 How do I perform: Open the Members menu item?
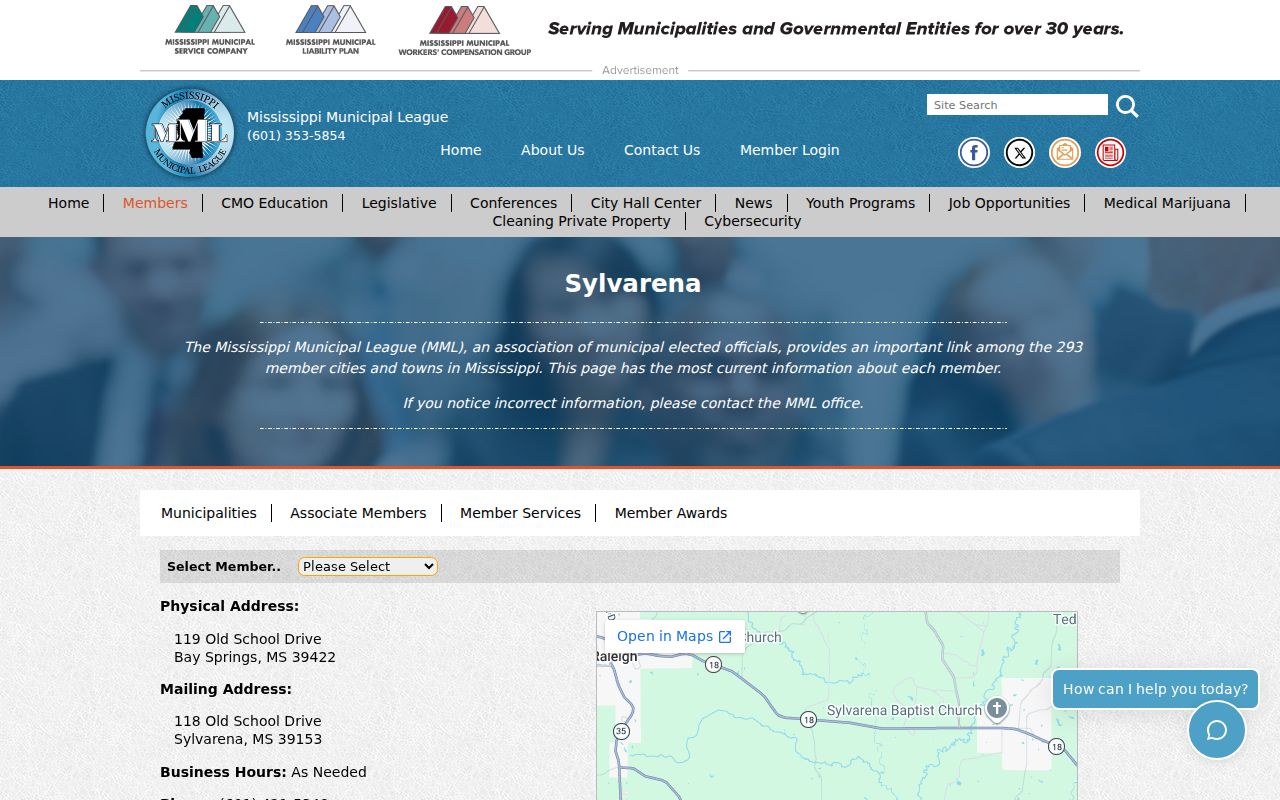click(155, 203)
